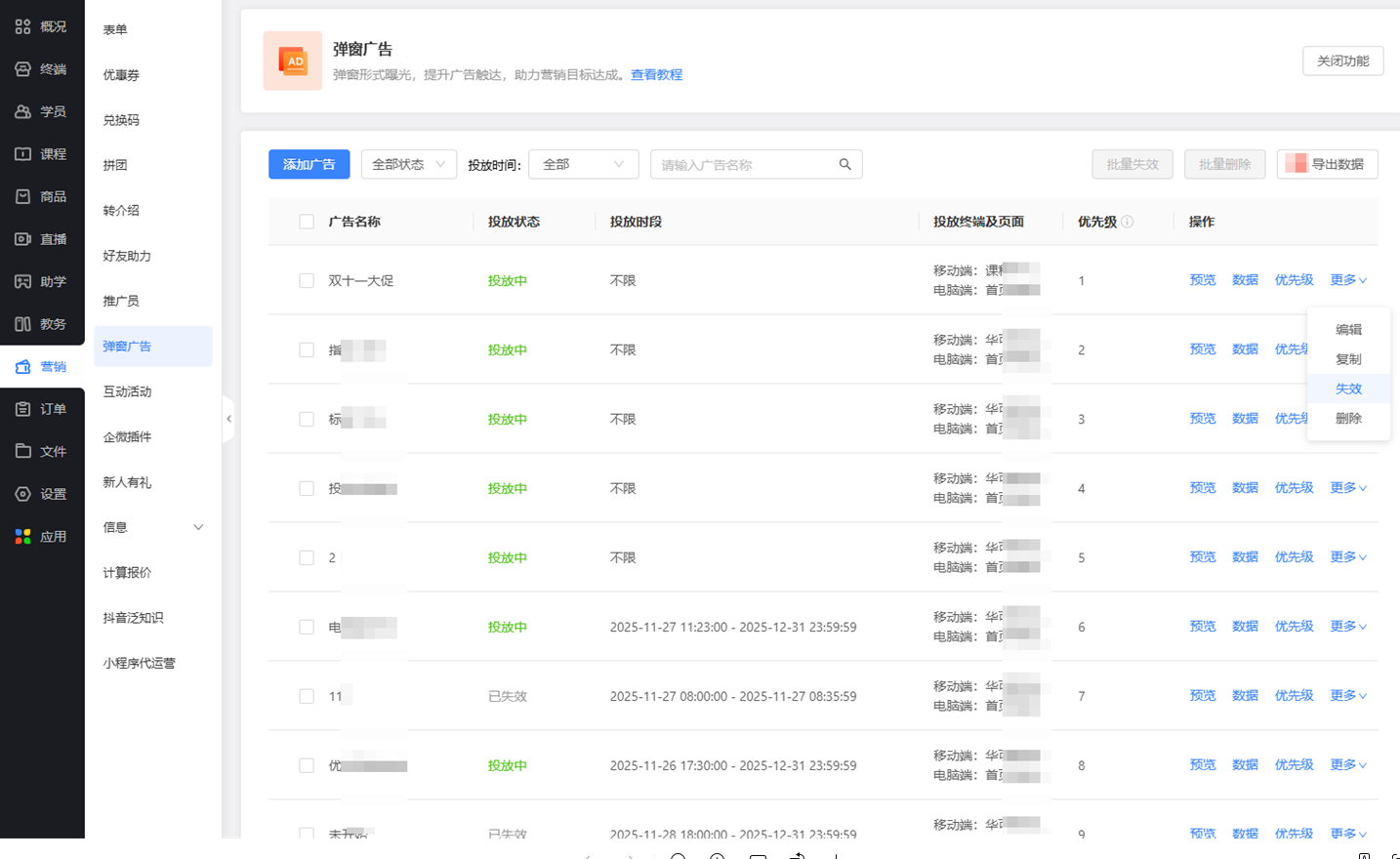This screenshot has width=1400, height=859.
Task: Open the 设置 settings gear icon
Action: 22,494
